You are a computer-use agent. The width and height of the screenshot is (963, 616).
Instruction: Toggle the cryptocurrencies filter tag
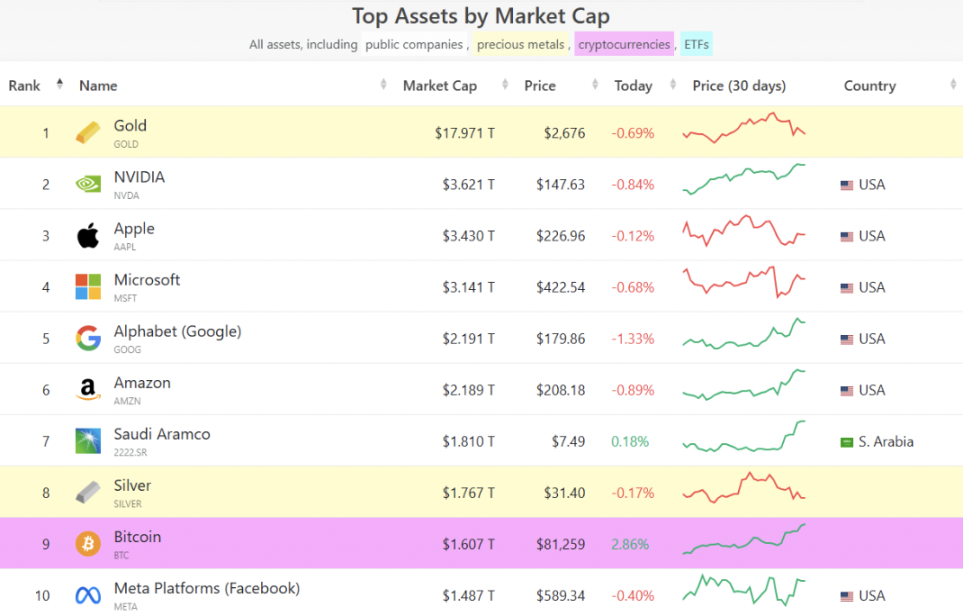point(624,44)
